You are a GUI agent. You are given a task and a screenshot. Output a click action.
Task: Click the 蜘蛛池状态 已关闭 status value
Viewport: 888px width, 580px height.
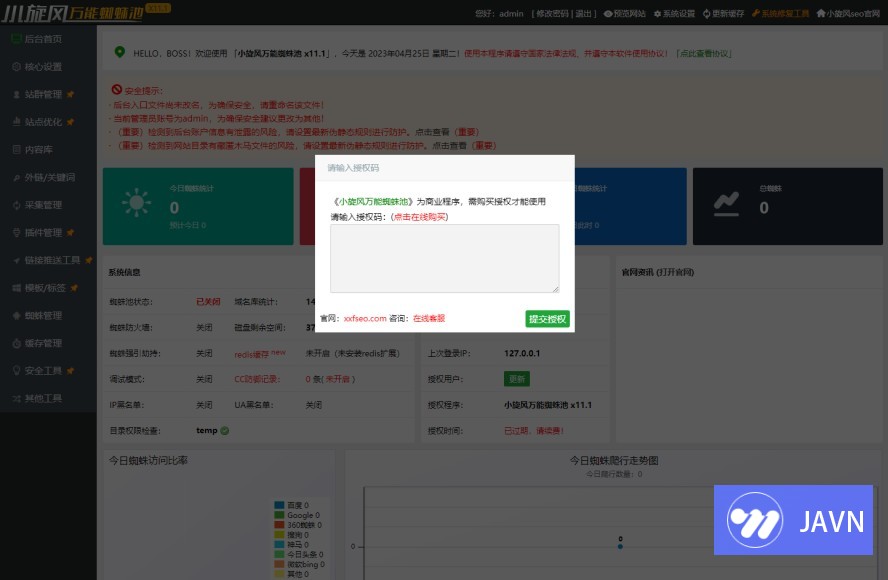coord(208,301)
